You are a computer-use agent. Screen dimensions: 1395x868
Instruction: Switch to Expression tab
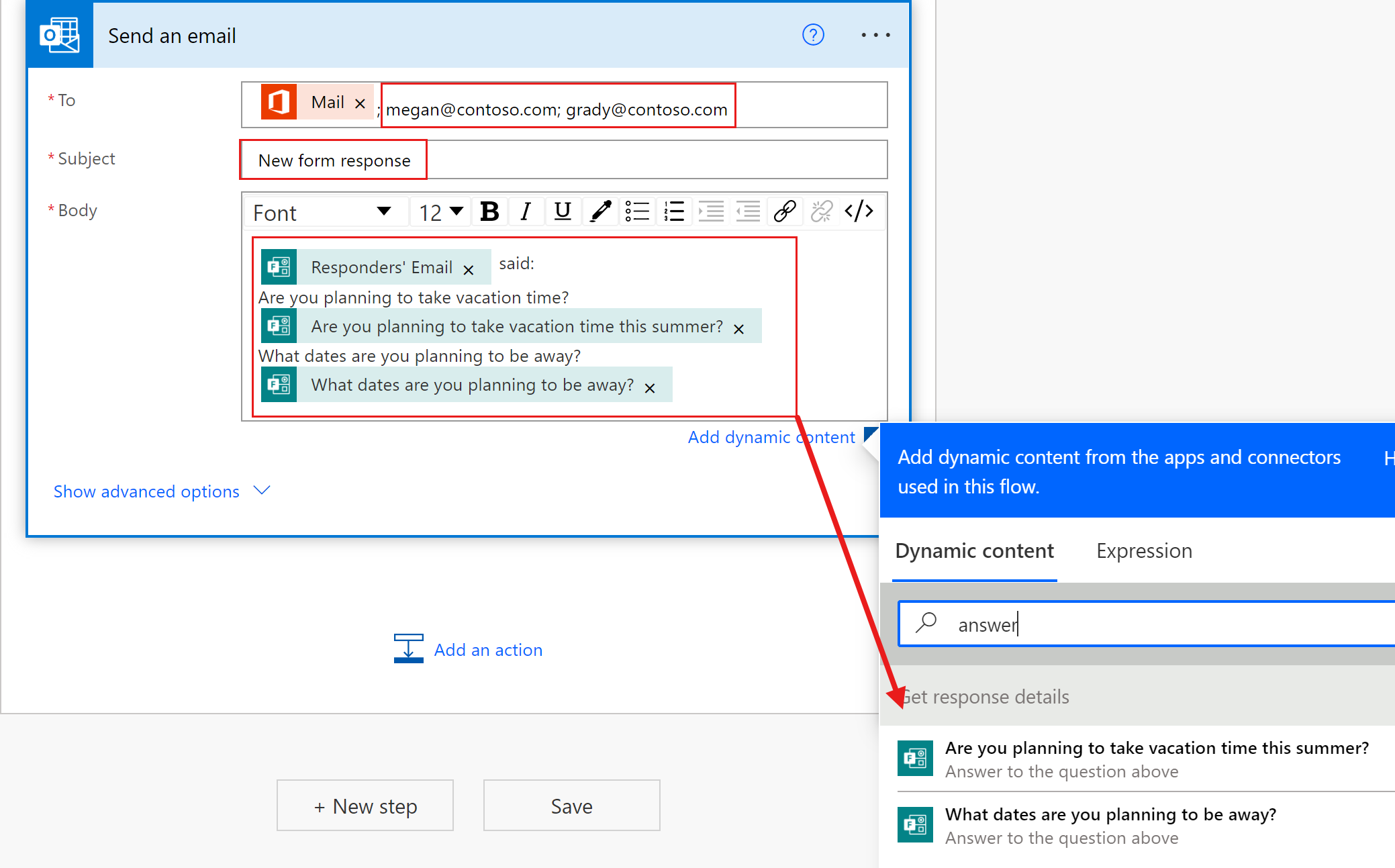click(x=1143, y=550)
